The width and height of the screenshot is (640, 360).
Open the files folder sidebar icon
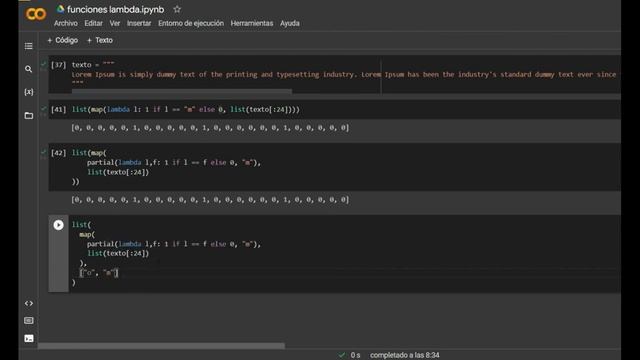pos(29,116)
